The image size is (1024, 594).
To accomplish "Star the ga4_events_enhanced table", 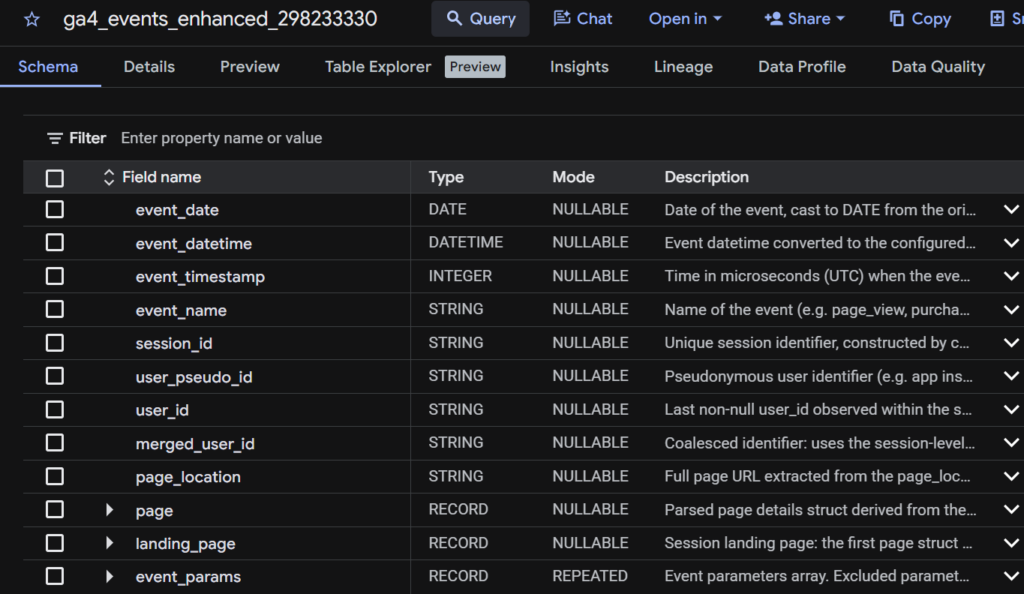I will (x=31, y=20).
